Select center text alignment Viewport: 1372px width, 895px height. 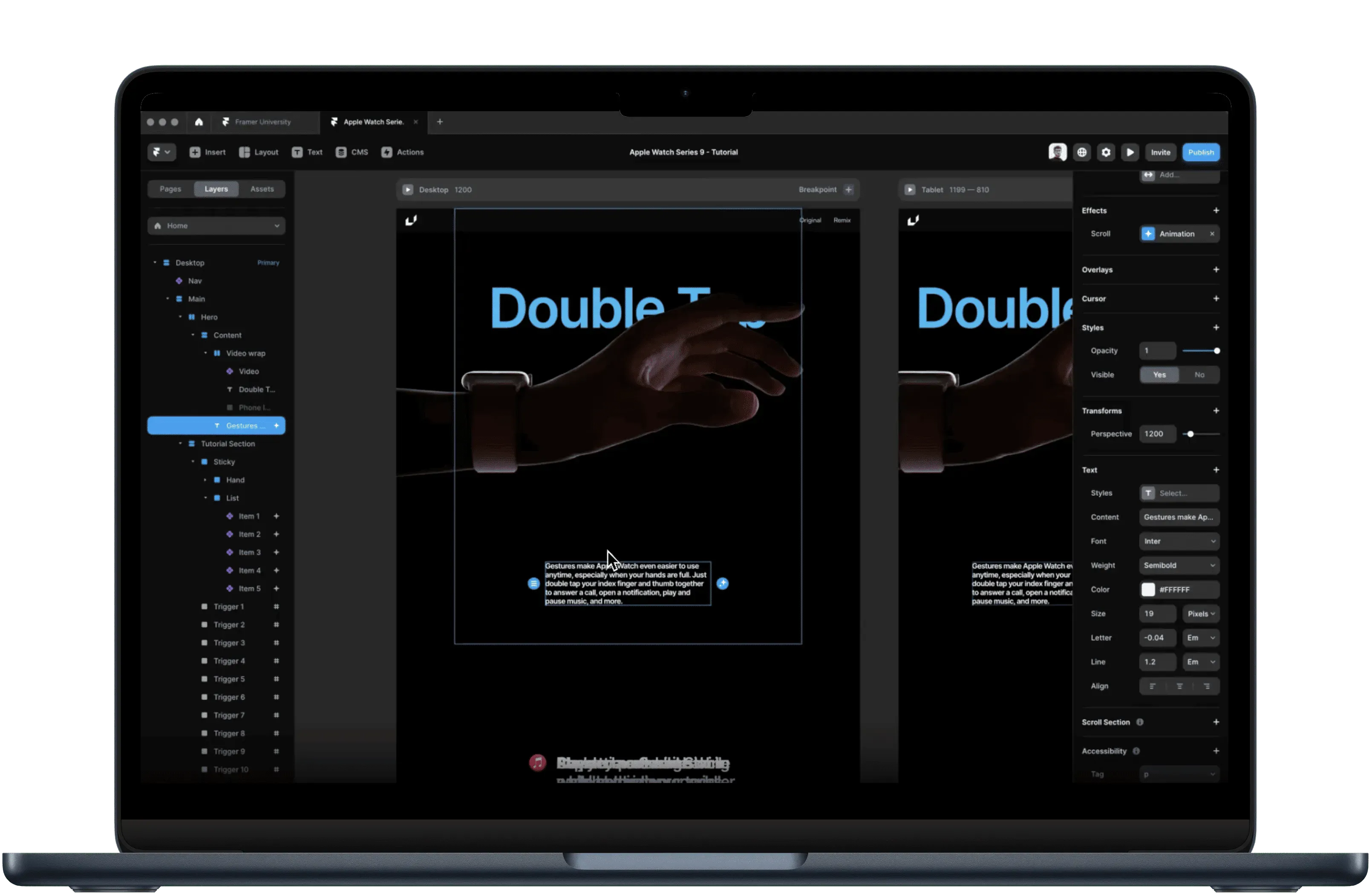1179,686
